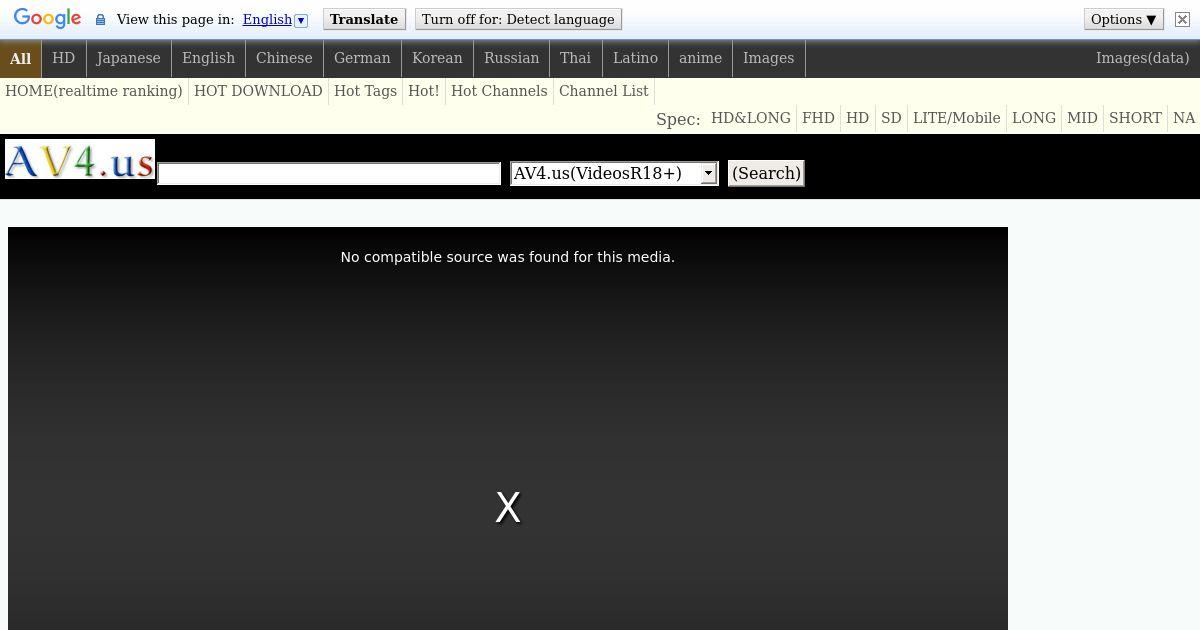Screen dimensions: 1200x630
Task: Switch to the German tab
Action: coord(362,58)
